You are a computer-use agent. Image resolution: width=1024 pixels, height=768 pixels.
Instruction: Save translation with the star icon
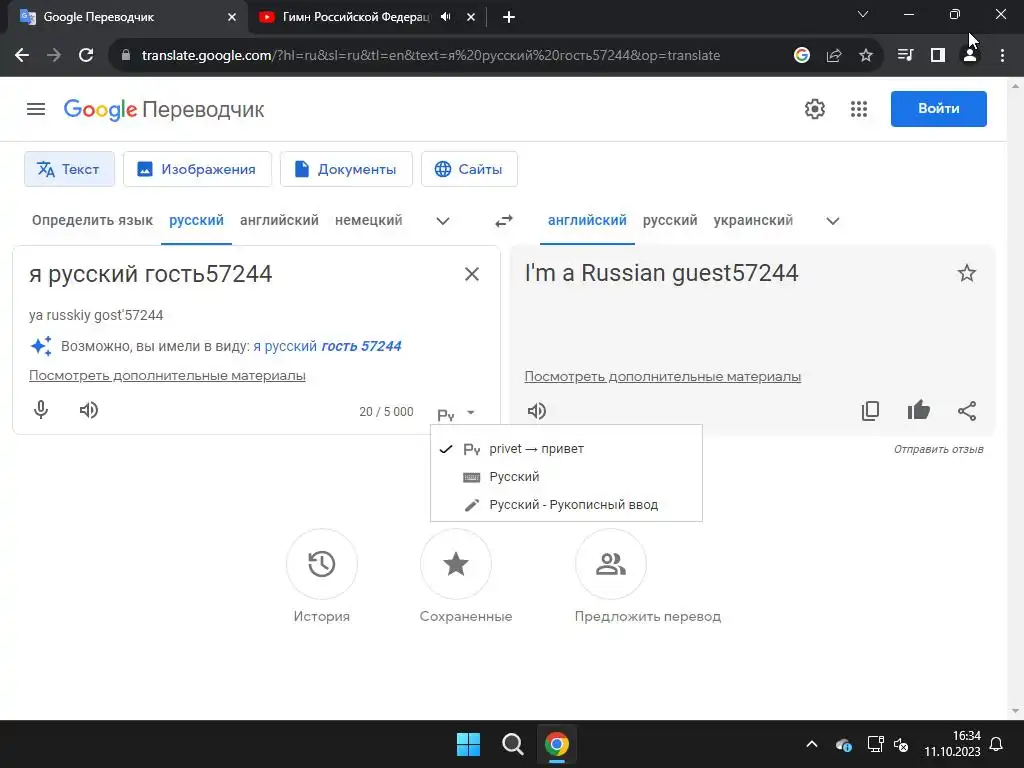[967, 273]
